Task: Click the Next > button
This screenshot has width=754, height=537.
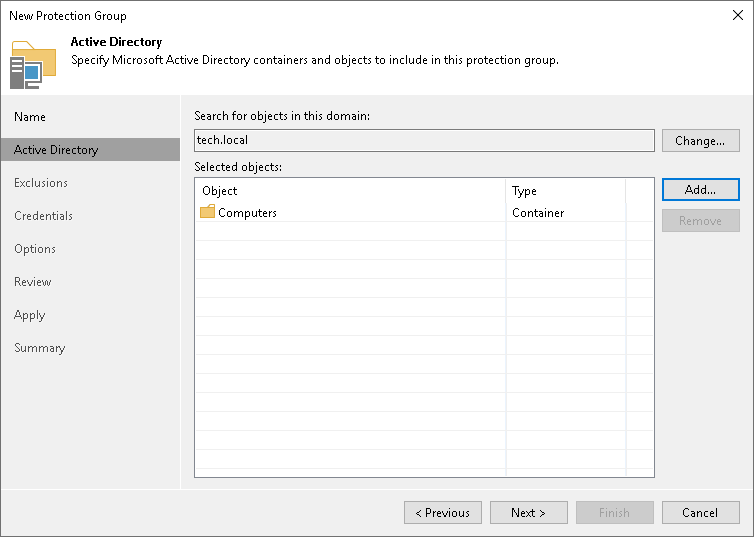Action: 528,513
